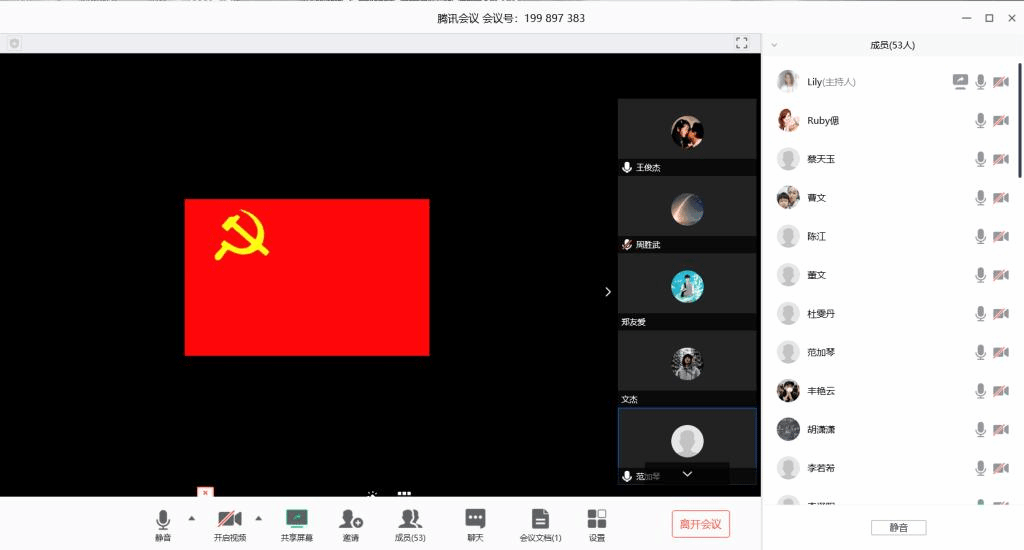Open the 聊天 chat window
This screenshot has height=550, width=1024.
pos(475,525)
